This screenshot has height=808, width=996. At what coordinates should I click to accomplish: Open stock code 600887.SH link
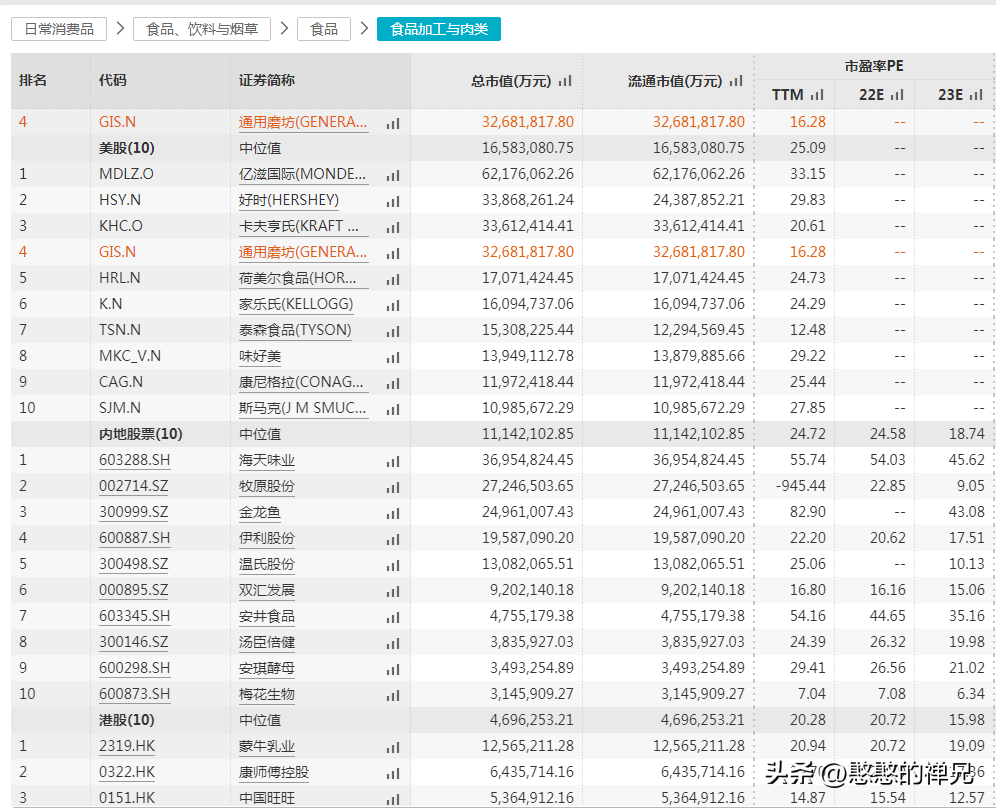[x=135, y=538]
